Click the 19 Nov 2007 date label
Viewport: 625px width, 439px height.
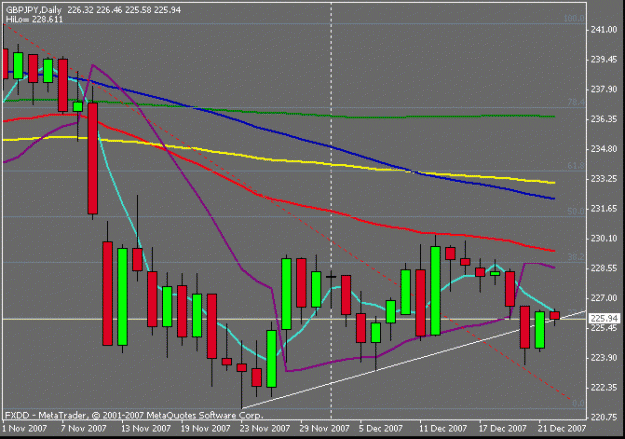205,429
